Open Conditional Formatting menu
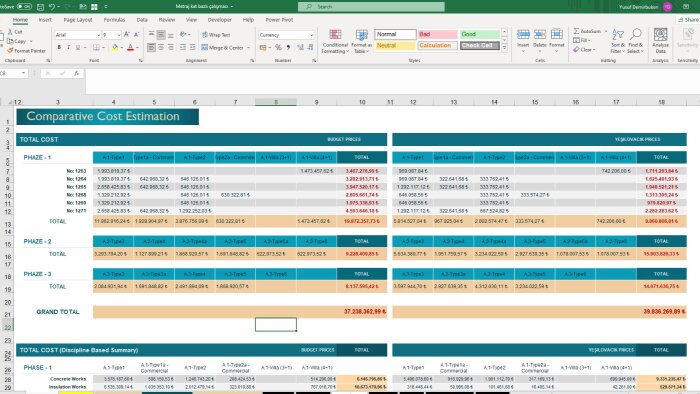The image size is (700, 394). tap(335, 41)
